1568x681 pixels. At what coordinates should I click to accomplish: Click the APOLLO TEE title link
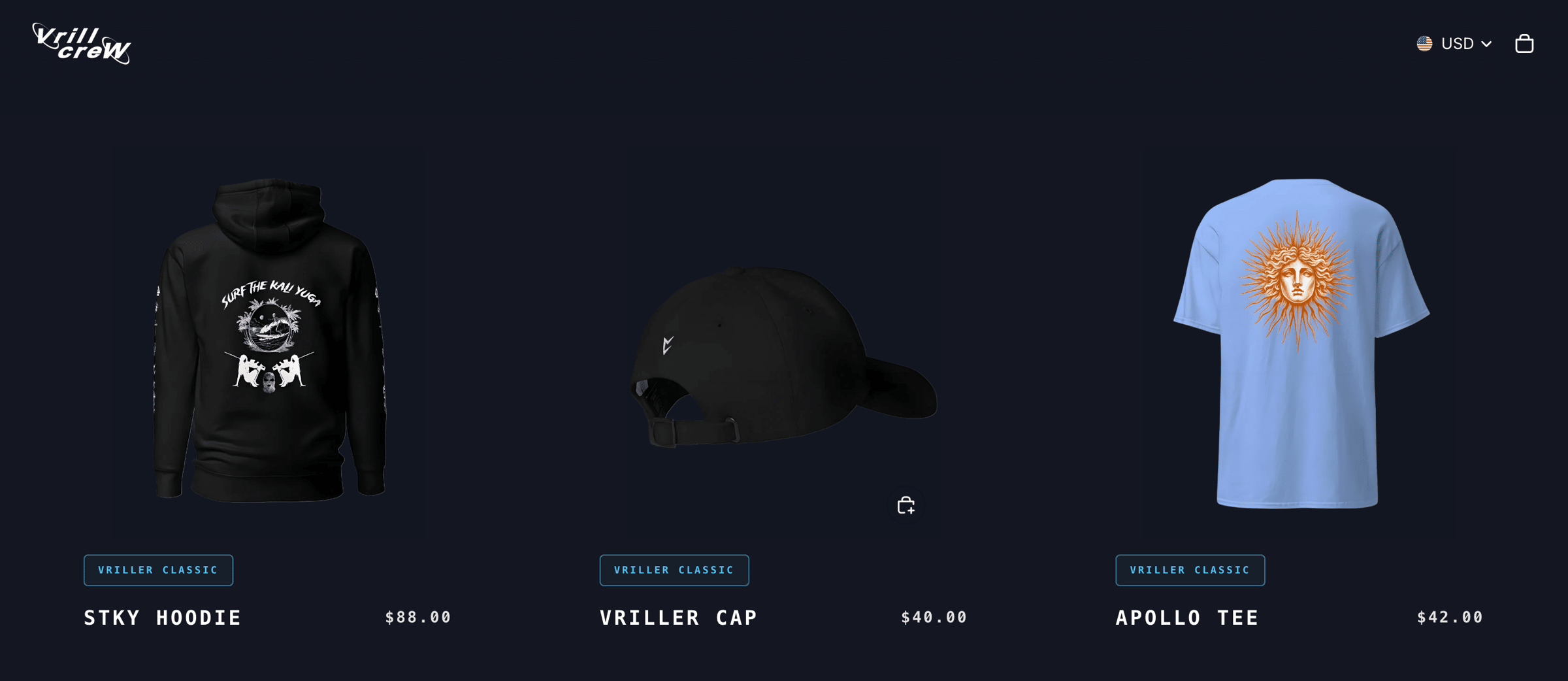1187,618
